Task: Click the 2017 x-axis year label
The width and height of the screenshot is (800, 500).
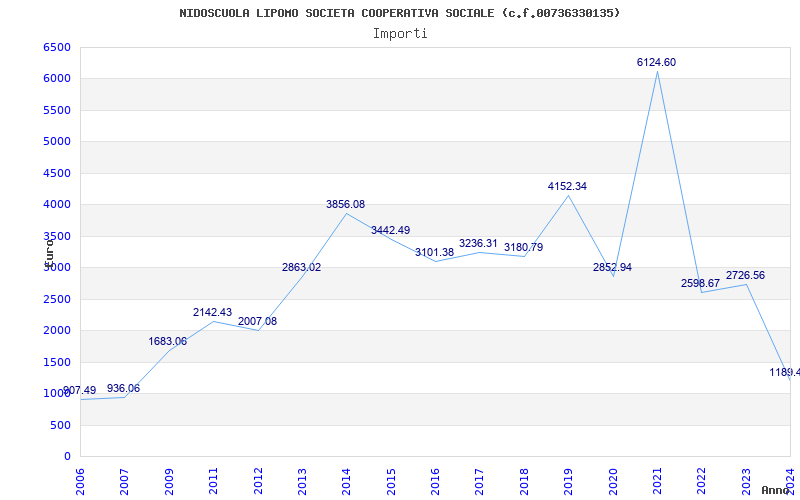Action: (x=480, y=482)
